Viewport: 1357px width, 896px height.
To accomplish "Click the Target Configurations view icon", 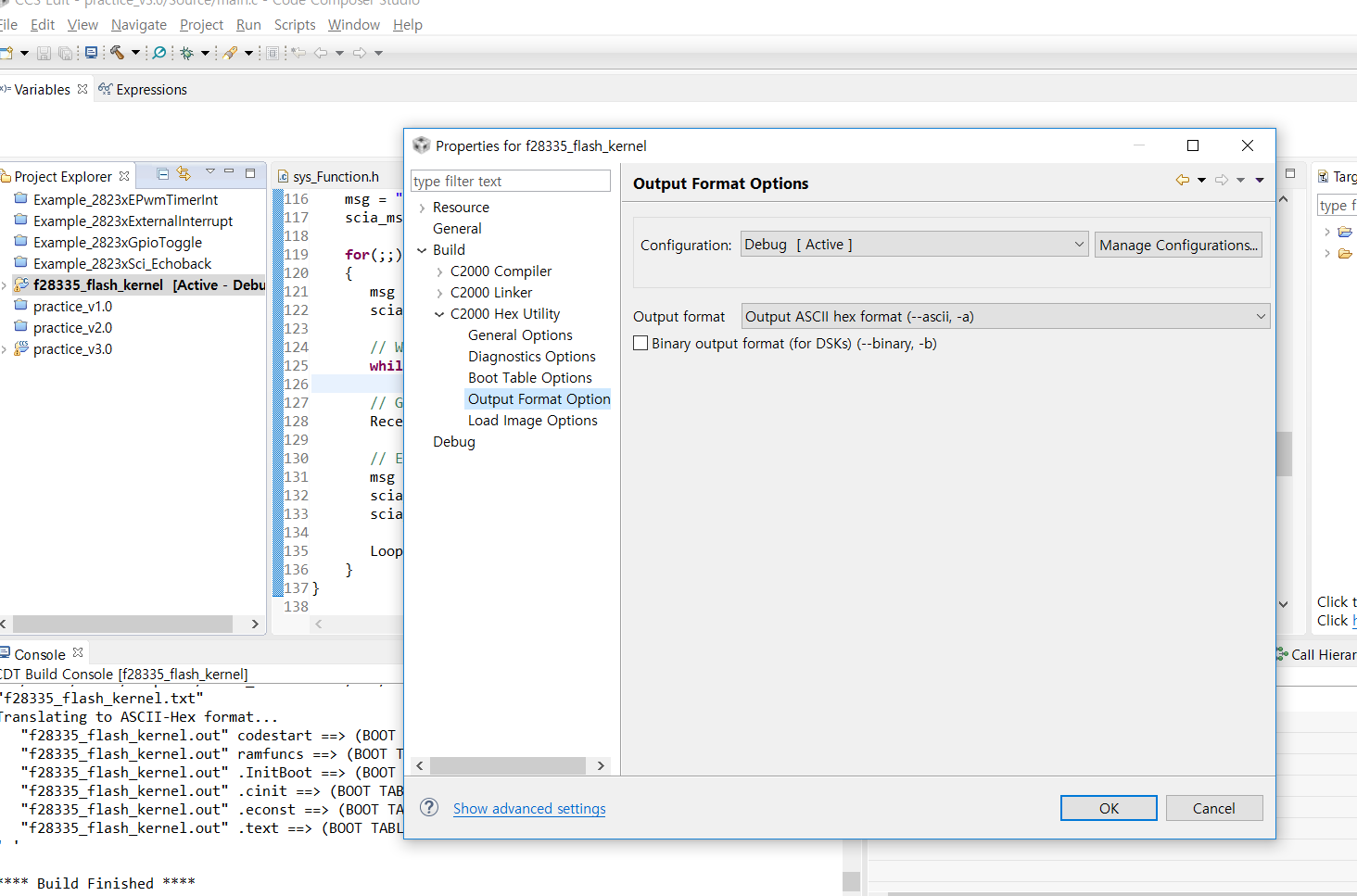I will click(1323, 176).
